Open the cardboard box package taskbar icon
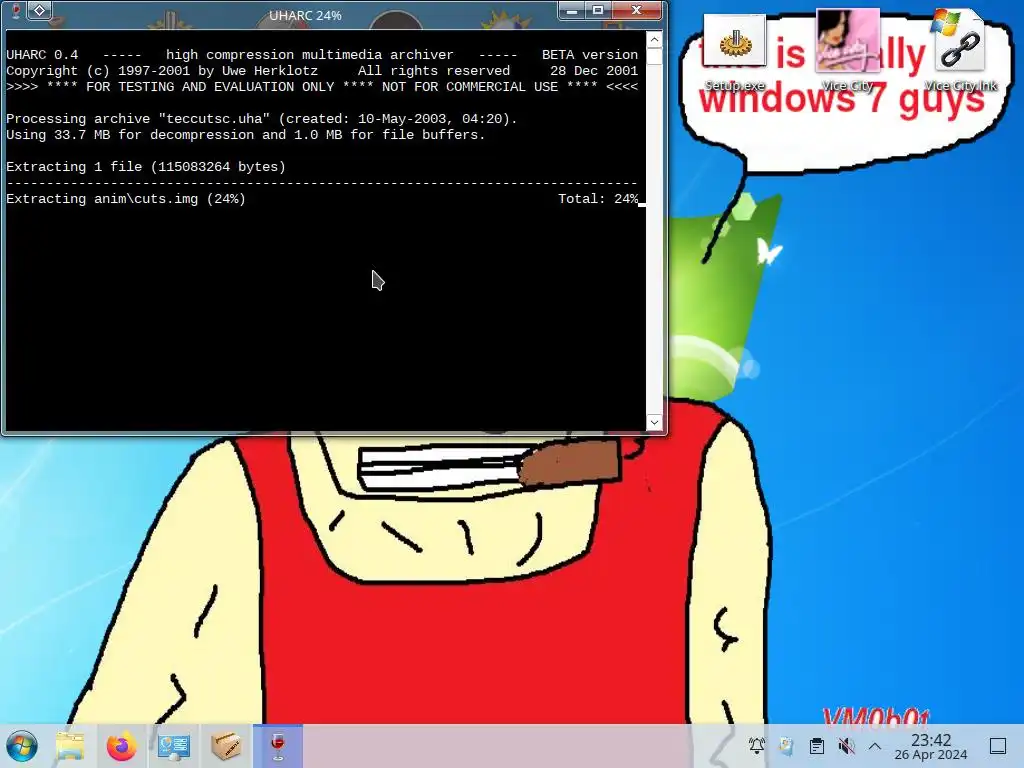 (226, 746)
